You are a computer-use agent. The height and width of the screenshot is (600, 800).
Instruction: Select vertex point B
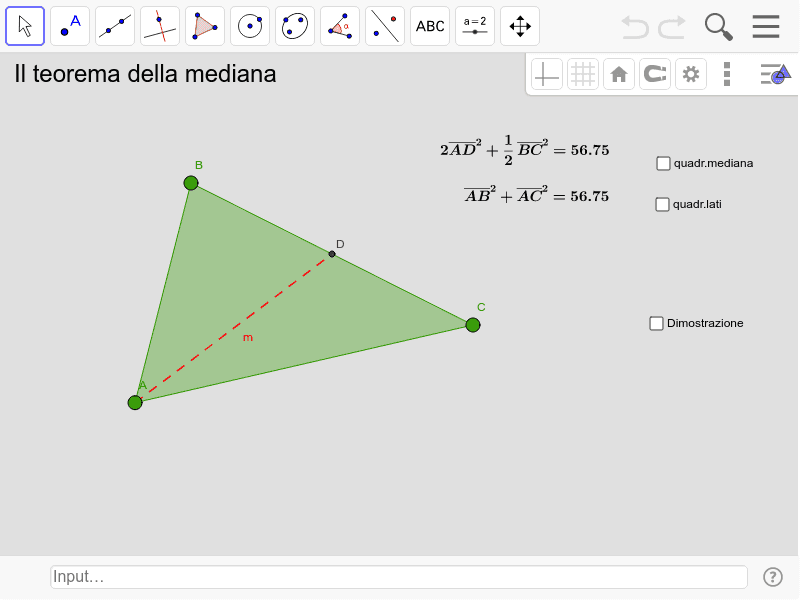pyautogui.click(x=191, y=183)
